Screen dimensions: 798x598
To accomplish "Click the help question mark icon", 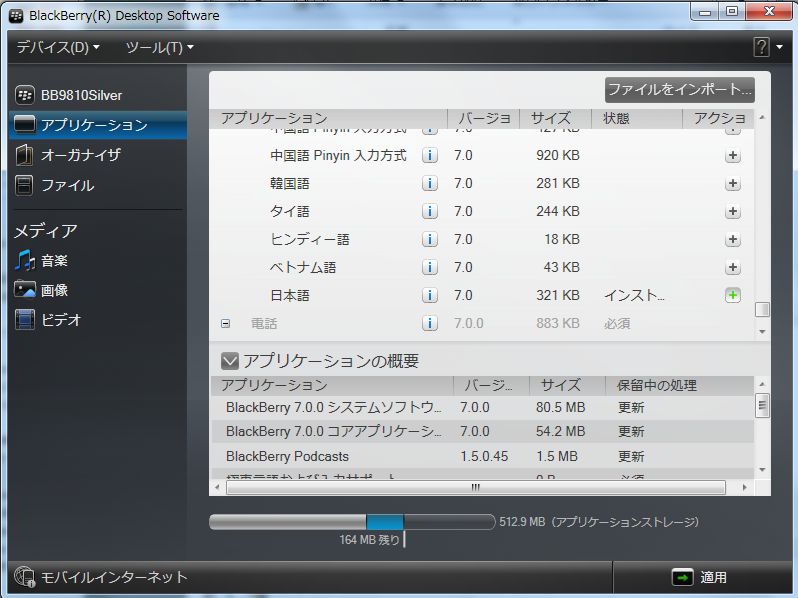I will 761,47.
